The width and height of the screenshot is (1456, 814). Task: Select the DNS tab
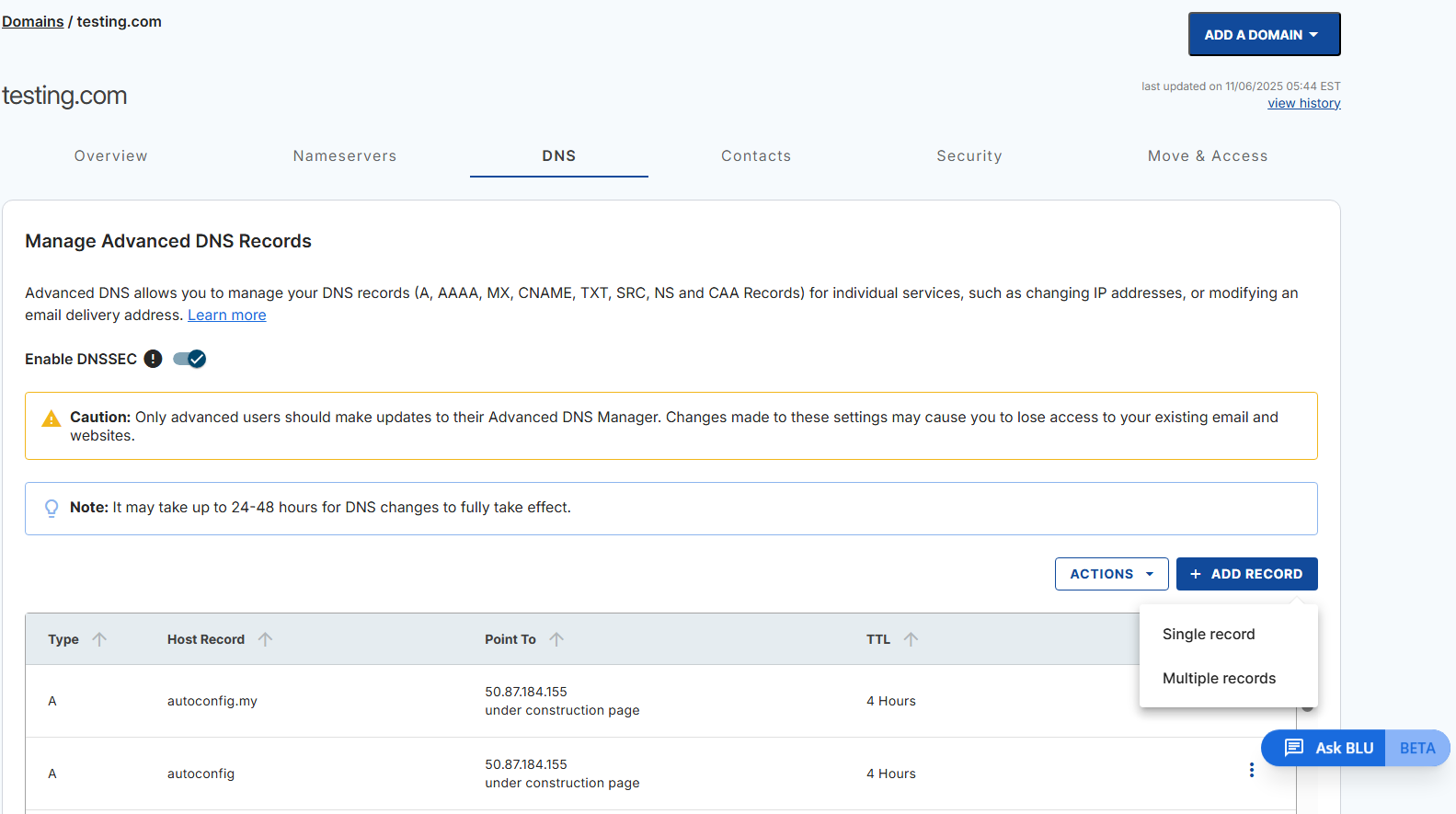[559, 156]
